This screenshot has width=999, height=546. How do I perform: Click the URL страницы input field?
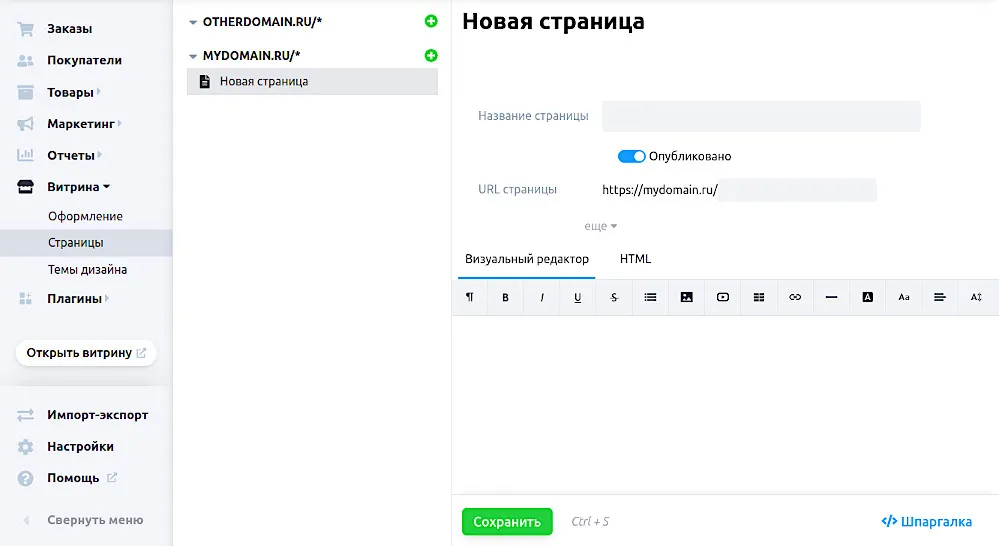(x=797, y=190)
